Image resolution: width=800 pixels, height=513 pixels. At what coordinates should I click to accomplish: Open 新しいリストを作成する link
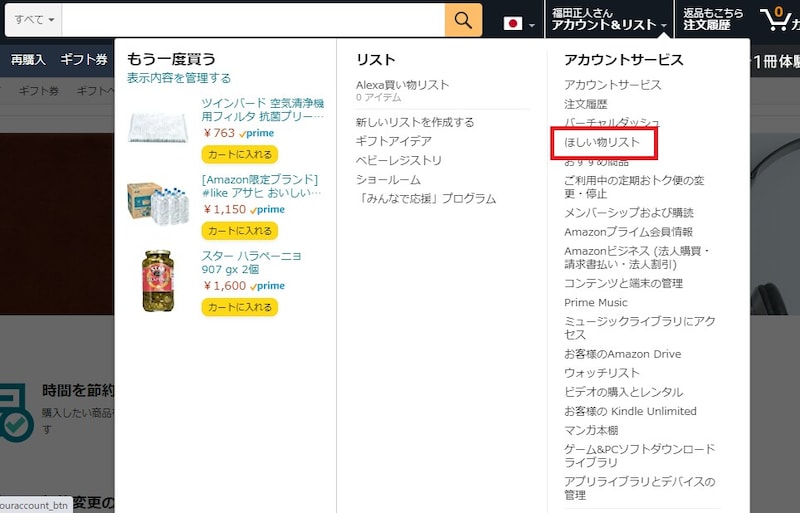415,122
